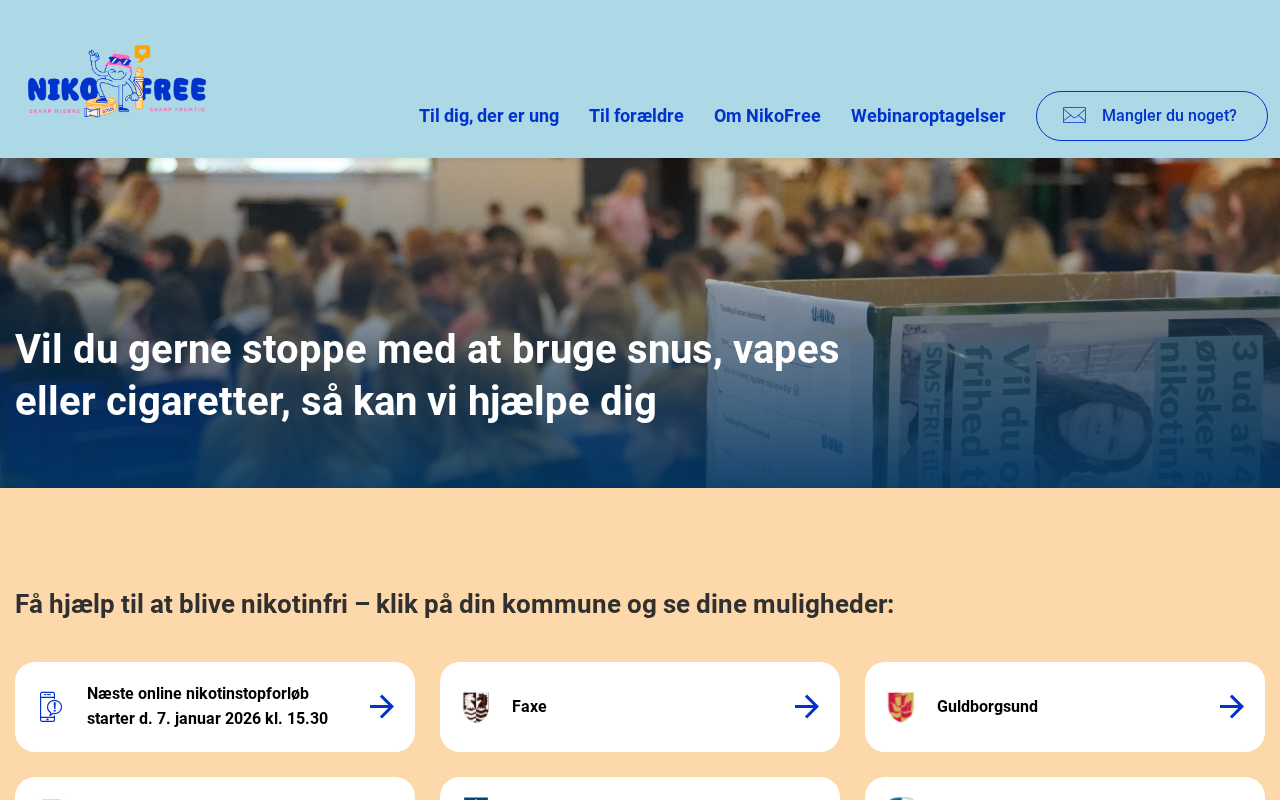Open the 'Til forældre' menu item
This screenshot has height=800, width=1280.
pyautogui.click(x=636, y=116)
